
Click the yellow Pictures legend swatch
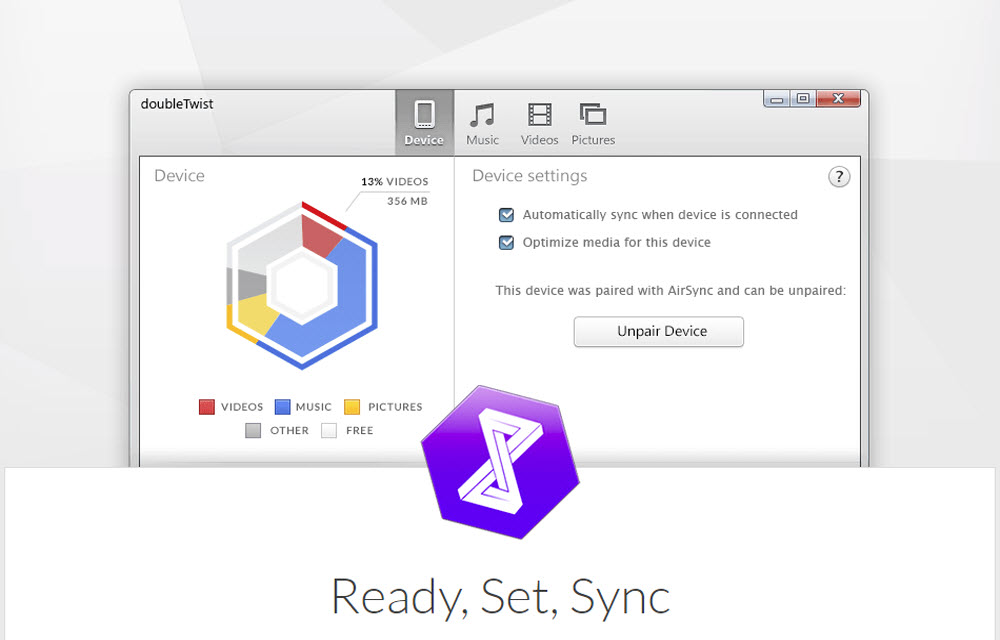click(x=352, y=407)
